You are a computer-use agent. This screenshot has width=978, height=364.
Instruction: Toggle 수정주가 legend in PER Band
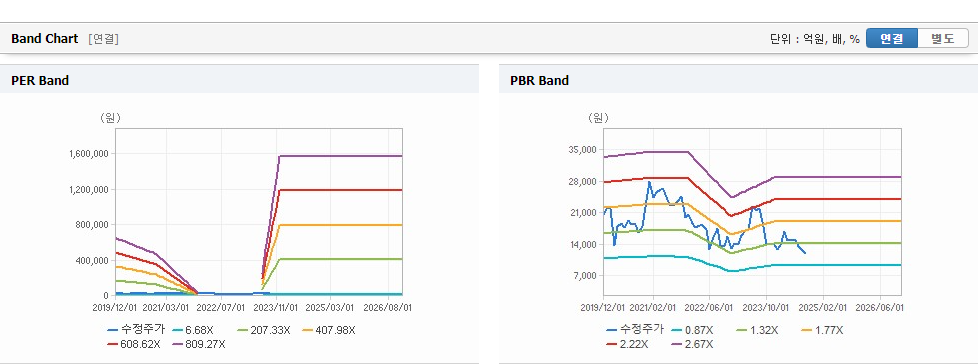point(136,330)
